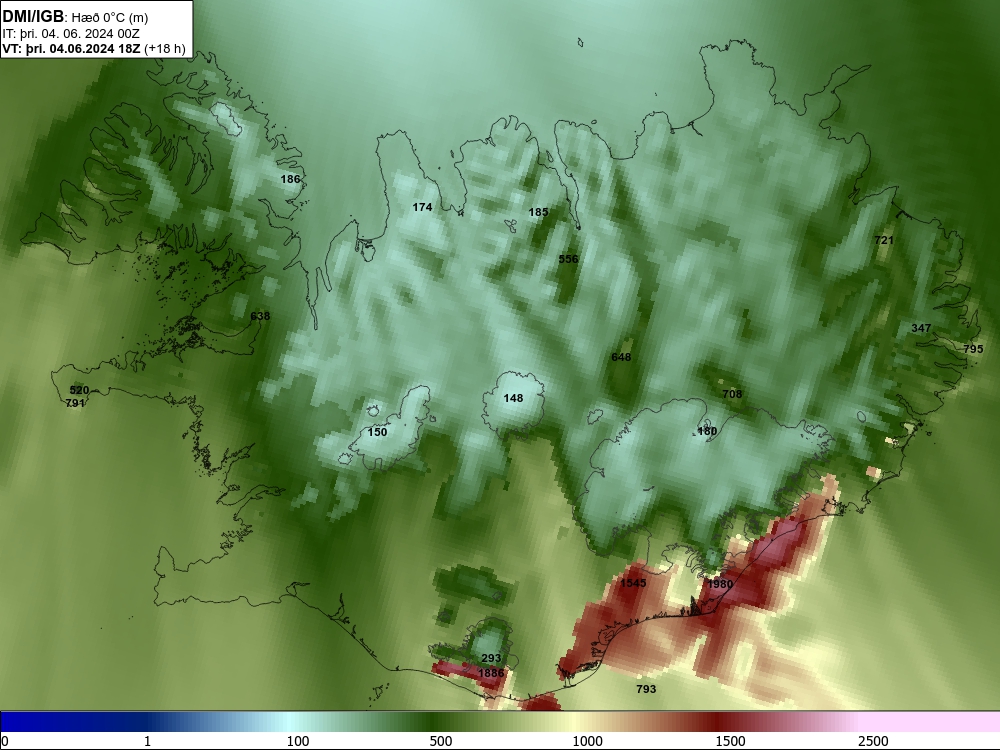This screenshot has width=1000, height=750.
Task: Click the map value 708
Action: [732, 394]
